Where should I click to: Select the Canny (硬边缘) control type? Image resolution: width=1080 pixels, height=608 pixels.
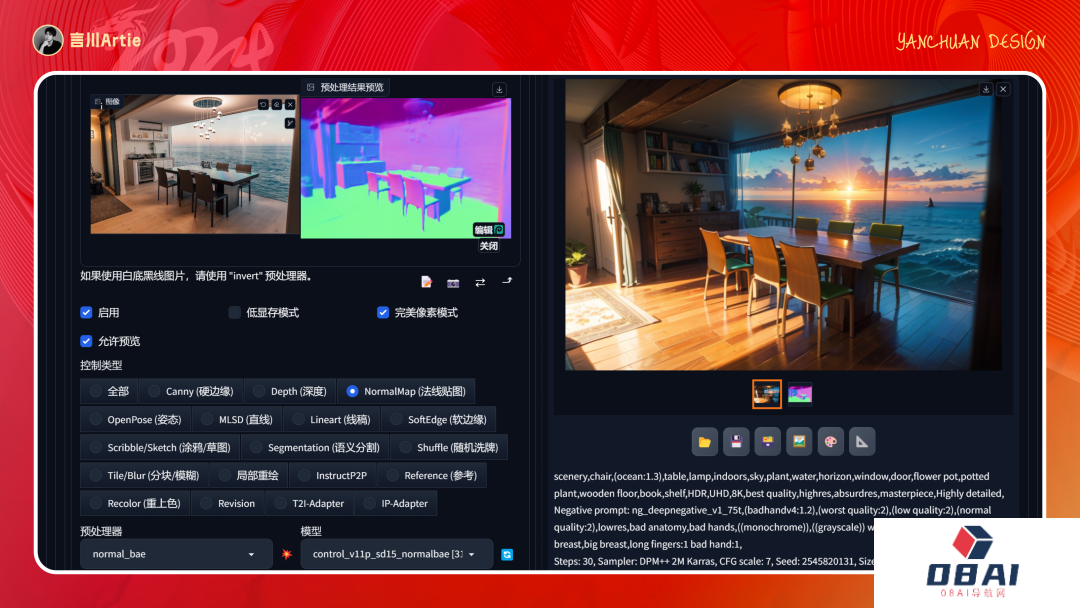[191, 391]
